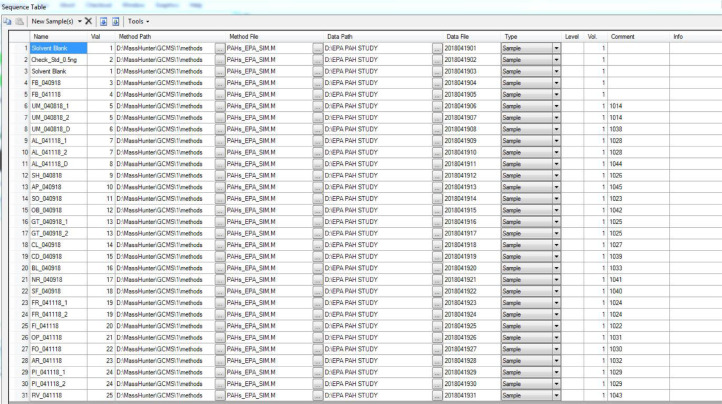Click the Paste icon in the toolbar
The height and width of the screenshot is (404, 722).
click(x=19, y=20)
